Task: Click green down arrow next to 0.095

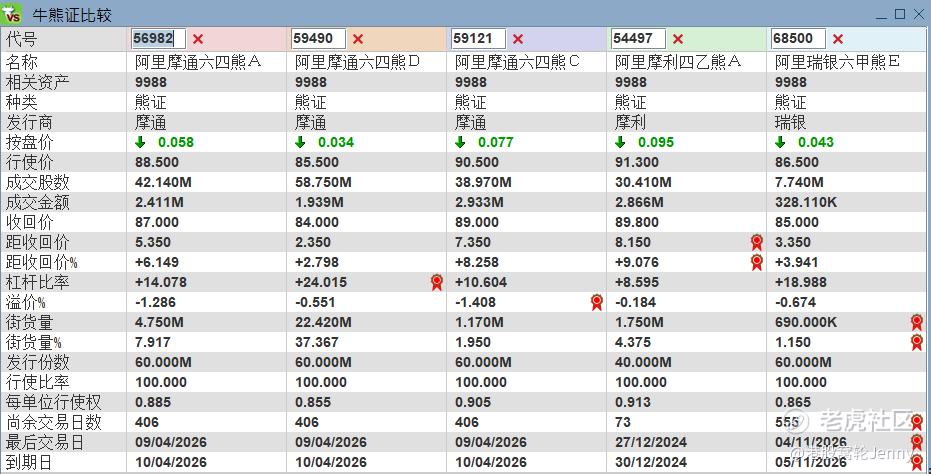Action: click(620, 142)
